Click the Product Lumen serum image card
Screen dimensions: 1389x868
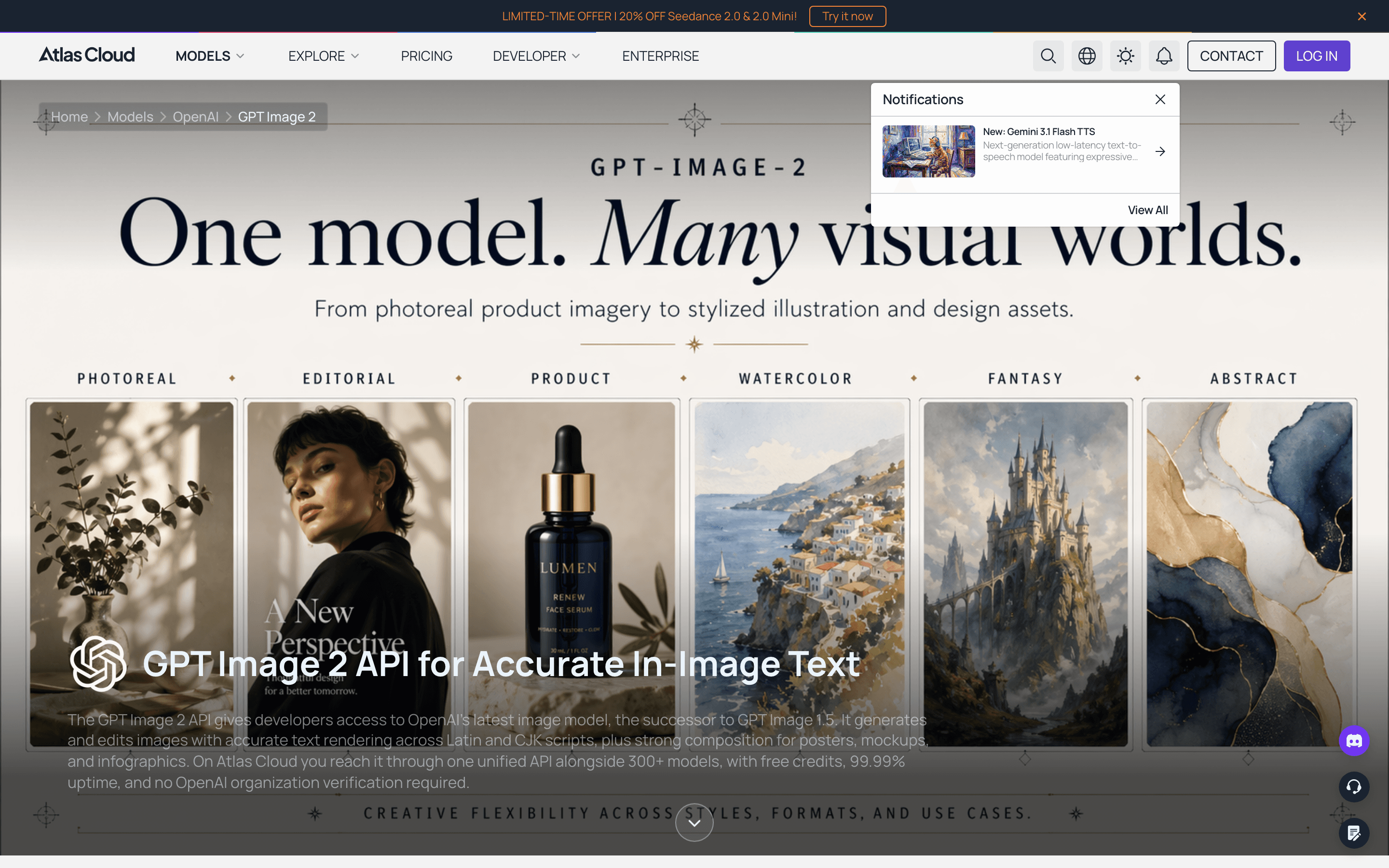[572, 574]
